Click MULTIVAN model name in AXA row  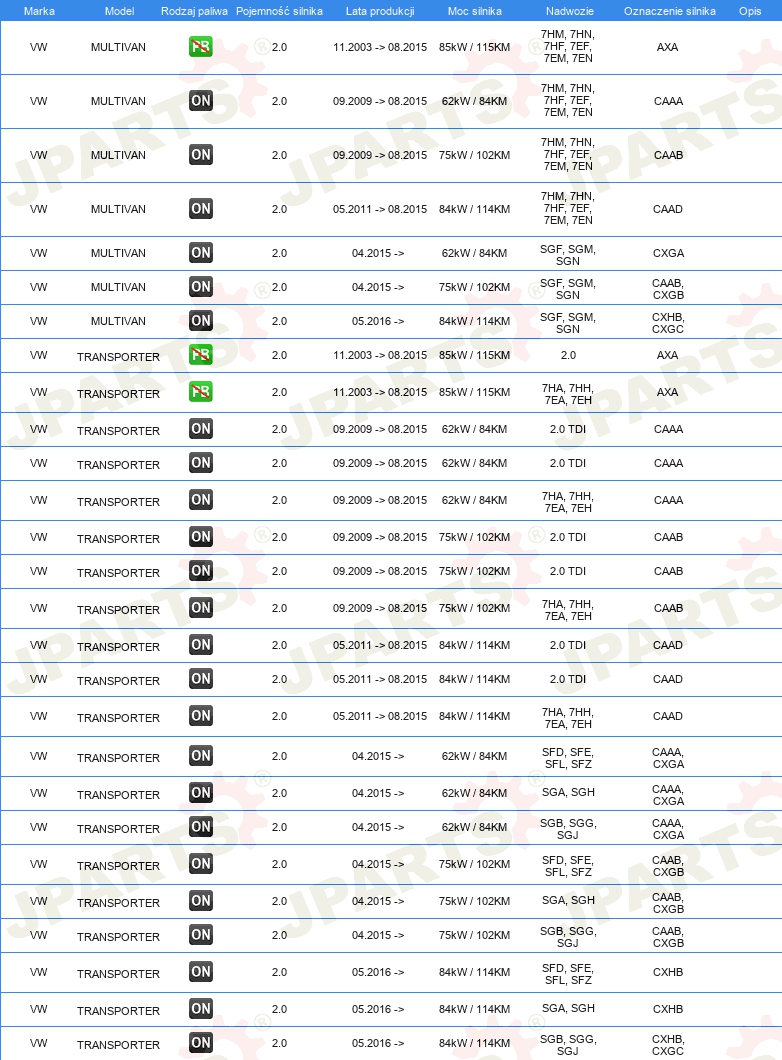click(x=118, y=47)
